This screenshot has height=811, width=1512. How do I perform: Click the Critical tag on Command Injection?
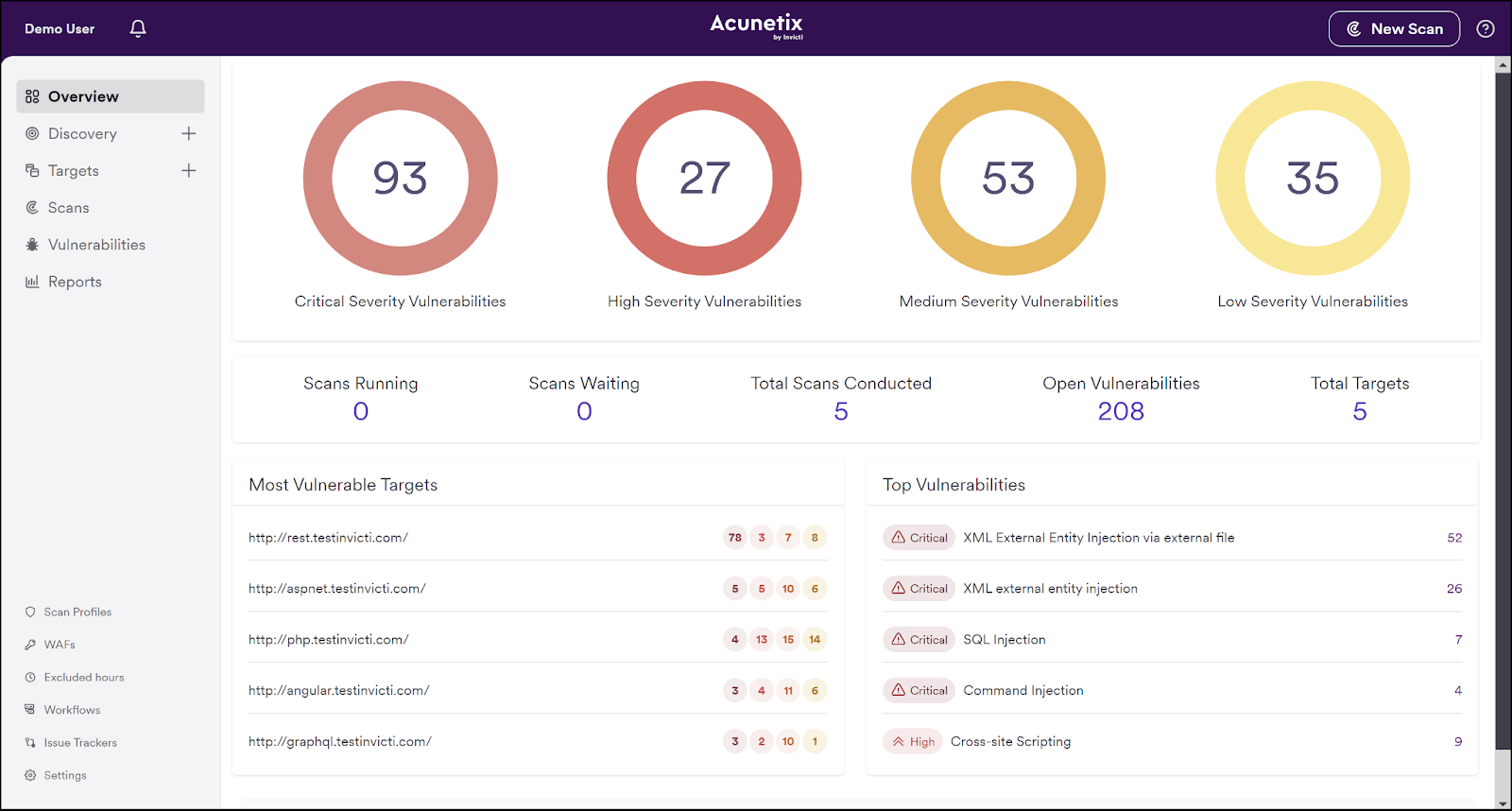click(919, 691)
